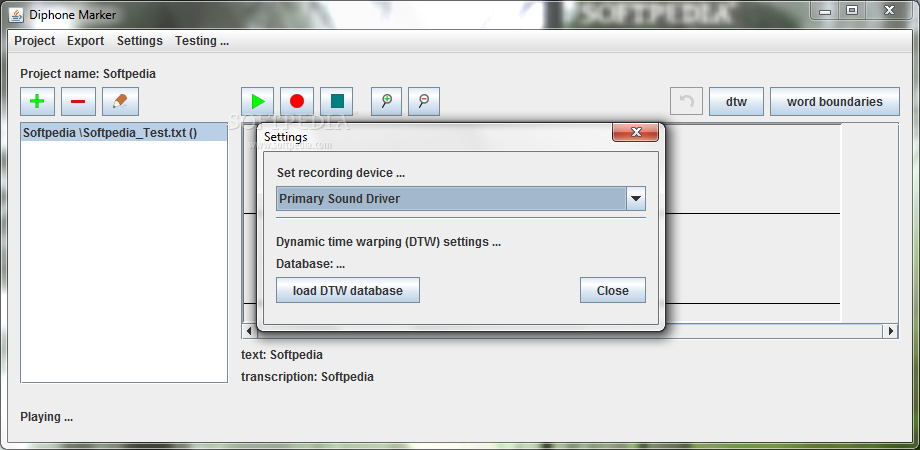
Task: Click the word boundaries button
Action: (x=834, y=101)
